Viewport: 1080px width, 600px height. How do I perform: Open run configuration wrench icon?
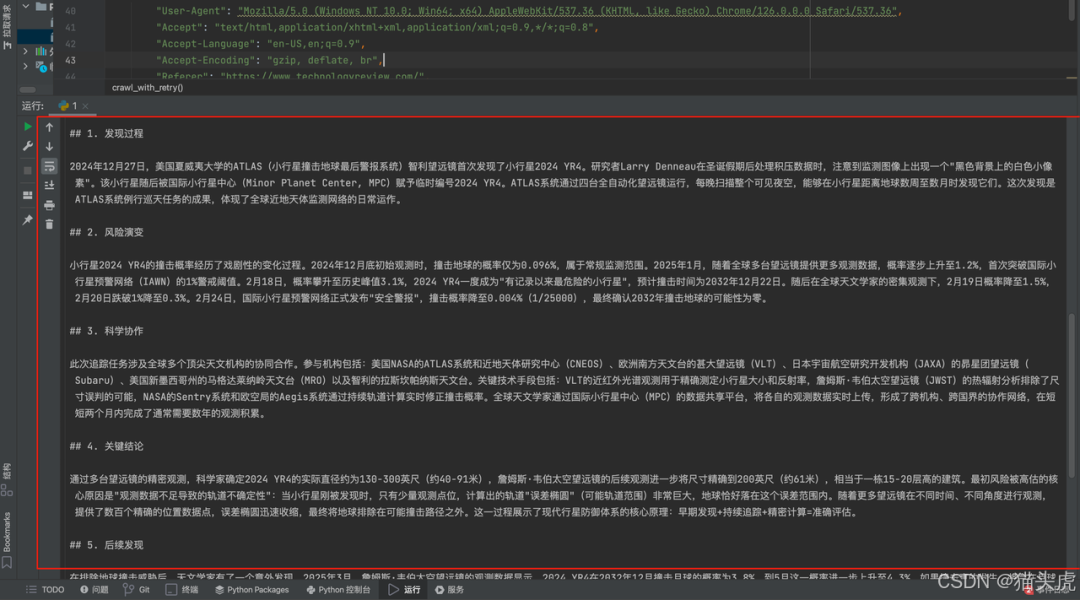tap(28, 146)
